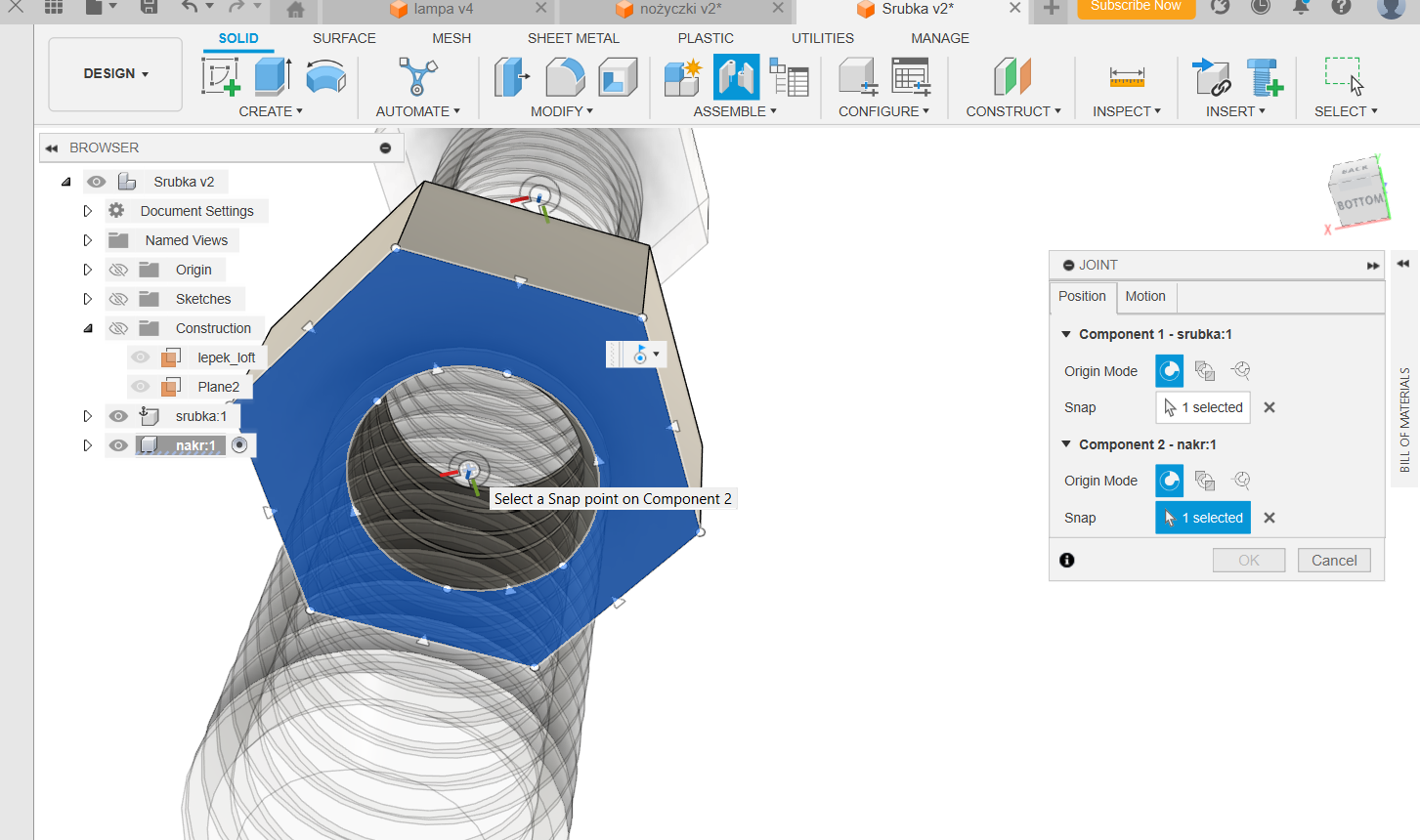Click the Configure model icon
The image size is (1420, 840).
tap(858, 76)
